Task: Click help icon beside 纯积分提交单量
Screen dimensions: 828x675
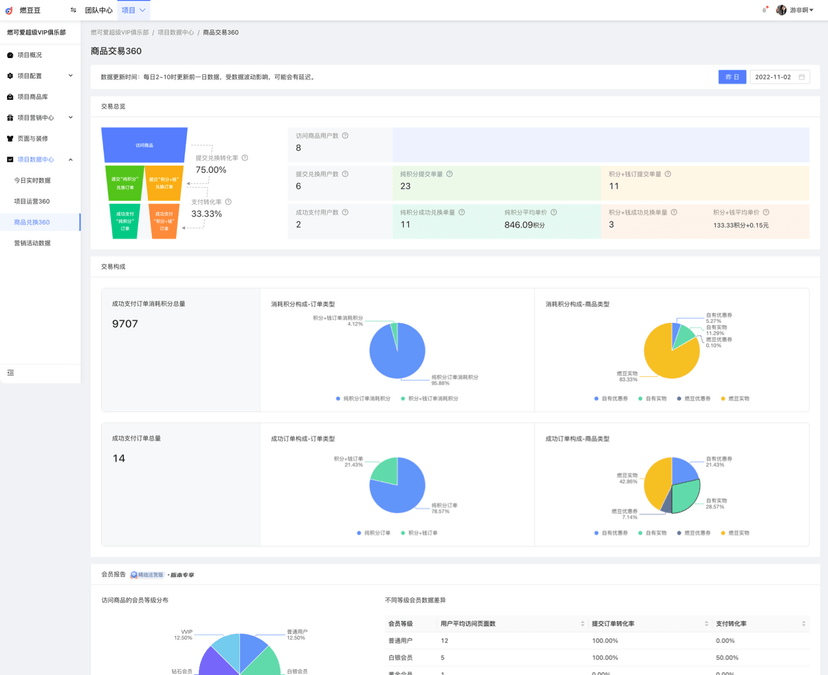Action: (449, 174)
